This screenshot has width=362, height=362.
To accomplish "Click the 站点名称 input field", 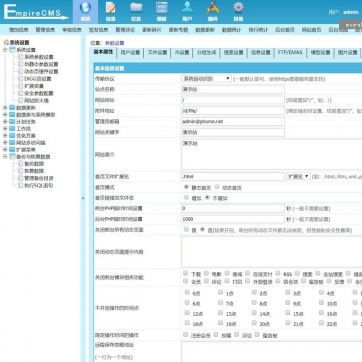I will [233, 89].
